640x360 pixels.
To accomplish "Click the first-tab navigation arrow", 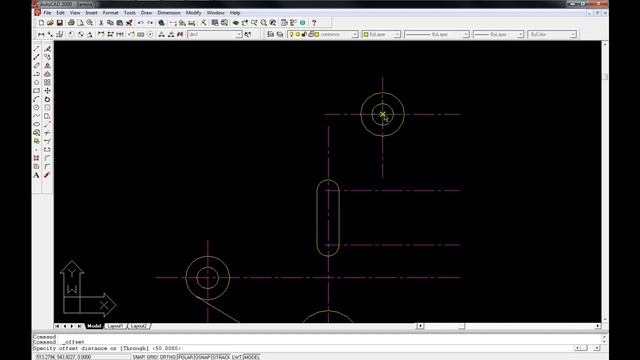I will tap(57, 326).
